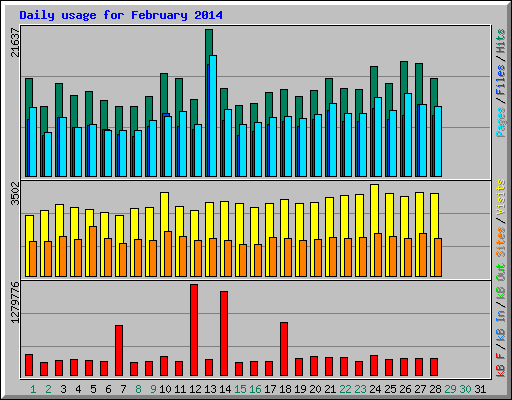Select day label 20 on the axis
This screenshot has width=512, height=400.
(x=315, y=389)
